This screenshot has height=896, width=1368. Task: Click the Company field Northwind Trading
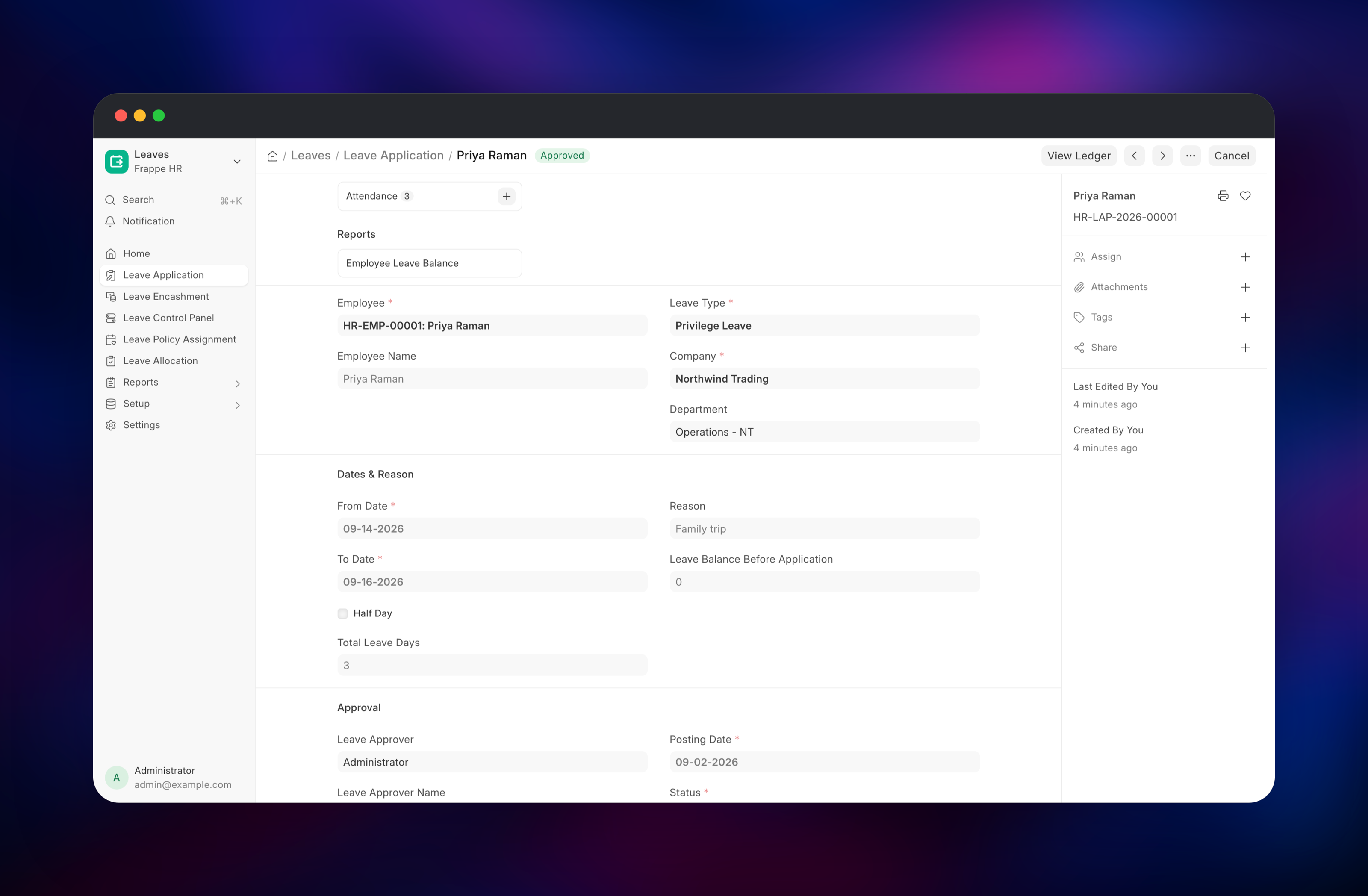point(824,379)
